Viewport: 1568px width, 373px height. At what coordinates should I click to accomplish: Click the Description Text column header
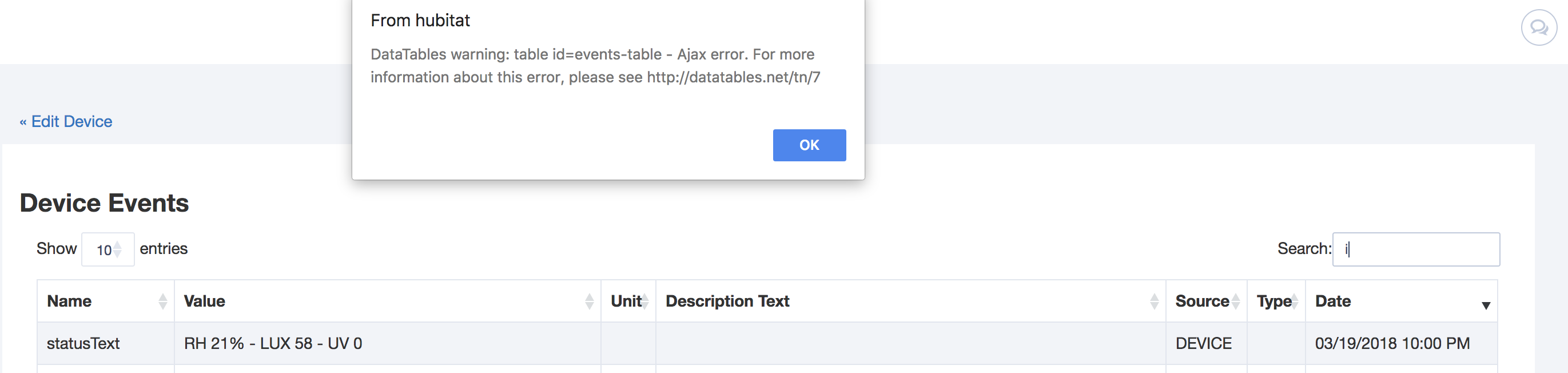(x=727, y=301)
